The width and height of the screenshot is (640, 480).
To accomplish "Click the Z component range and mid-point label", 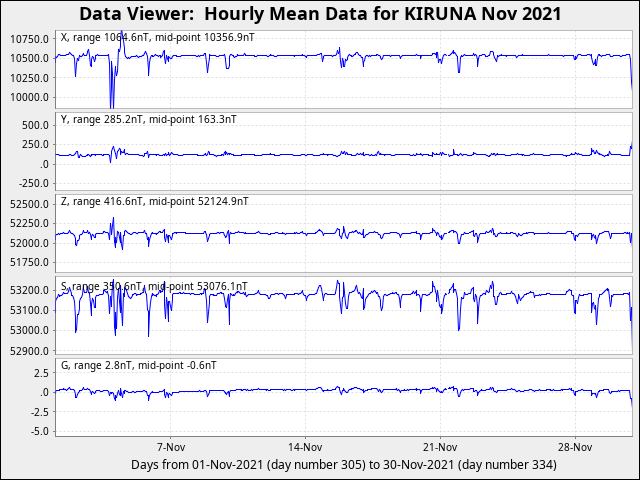I will (x=154, y=201).
